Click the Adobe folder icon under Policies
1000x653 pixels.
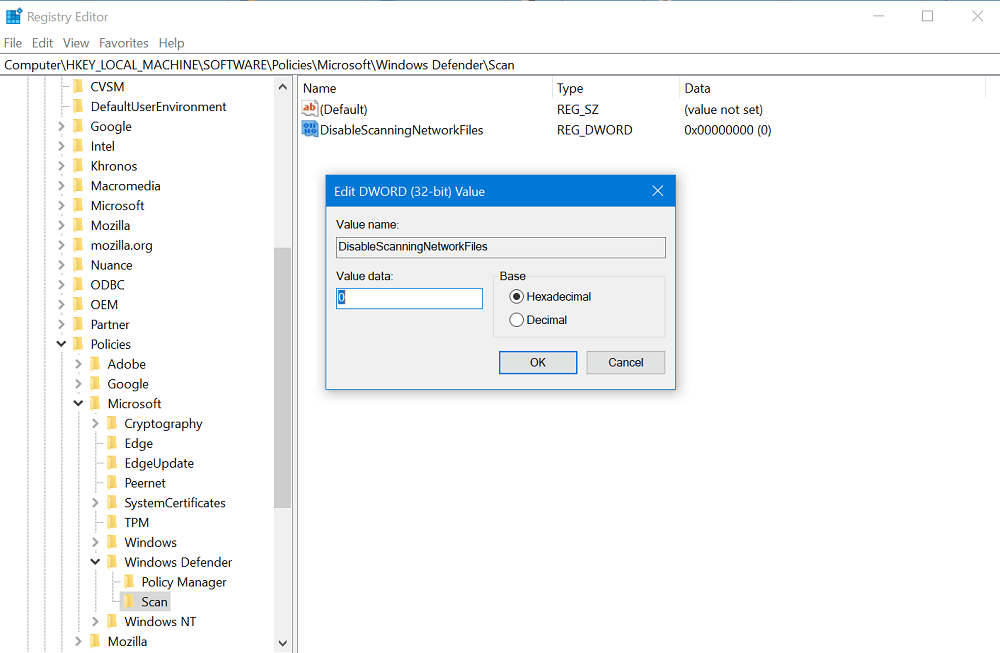(96, 363)
